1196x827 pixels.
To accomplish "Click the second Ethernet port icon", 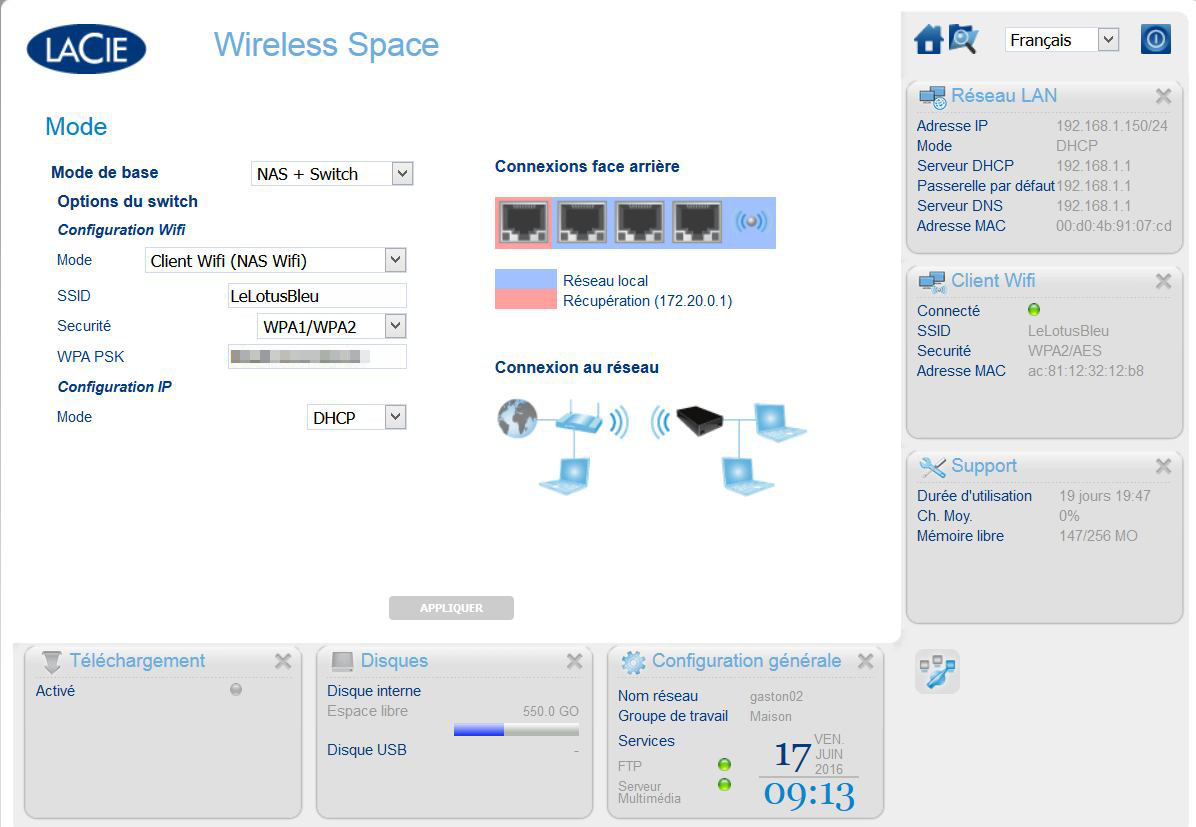I will tap(582, 222).
